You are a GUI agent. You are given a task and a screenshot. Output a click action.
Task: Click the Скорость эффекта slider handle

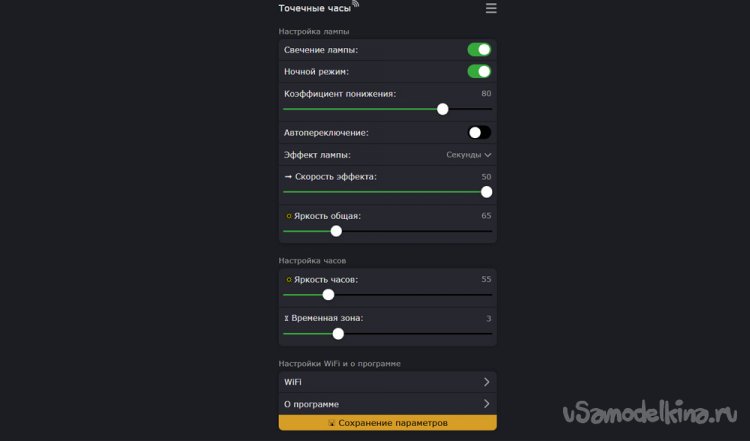click(x=487, y=192)
